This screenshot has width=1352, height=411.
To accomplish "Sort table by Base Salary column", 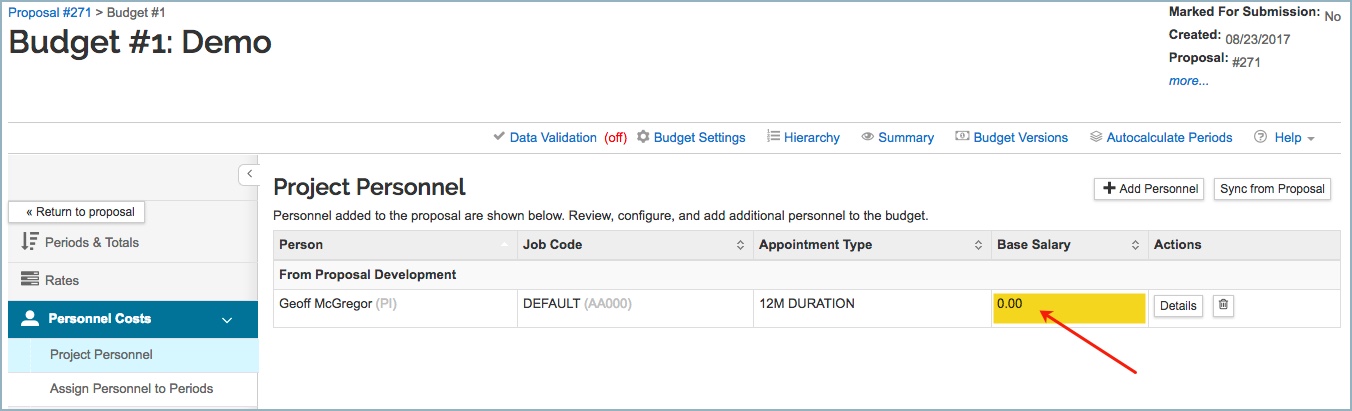I will (1068, 245).
